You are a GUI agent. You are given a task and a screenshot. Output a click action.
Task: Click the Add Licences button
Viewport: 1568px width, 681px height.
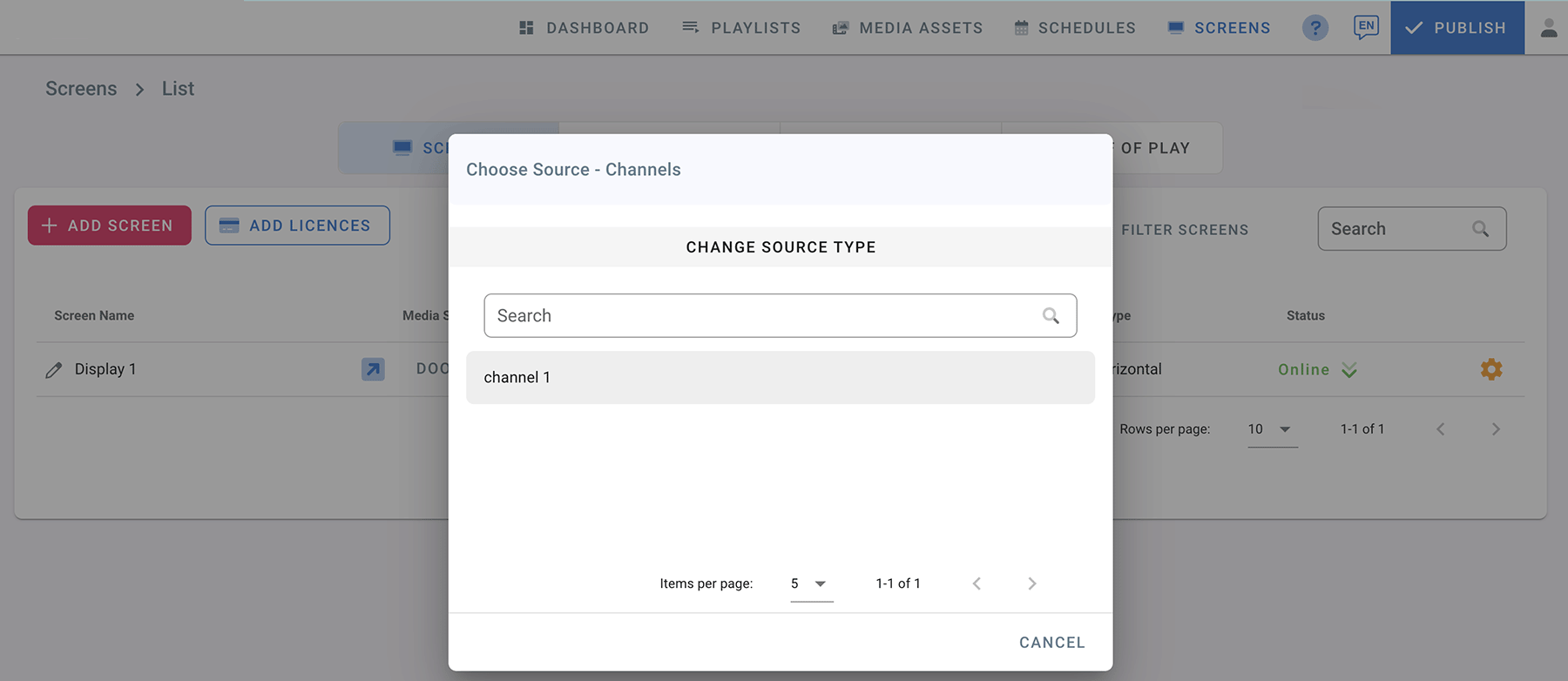click(x=297, y=226)
